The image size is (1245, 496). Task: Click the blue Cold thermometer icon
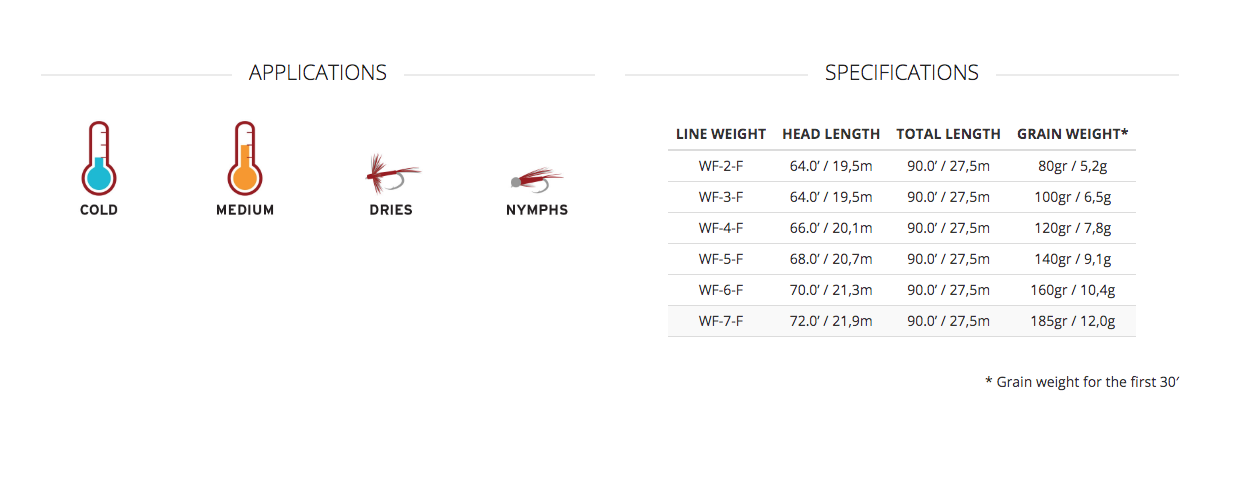point(99,159)
